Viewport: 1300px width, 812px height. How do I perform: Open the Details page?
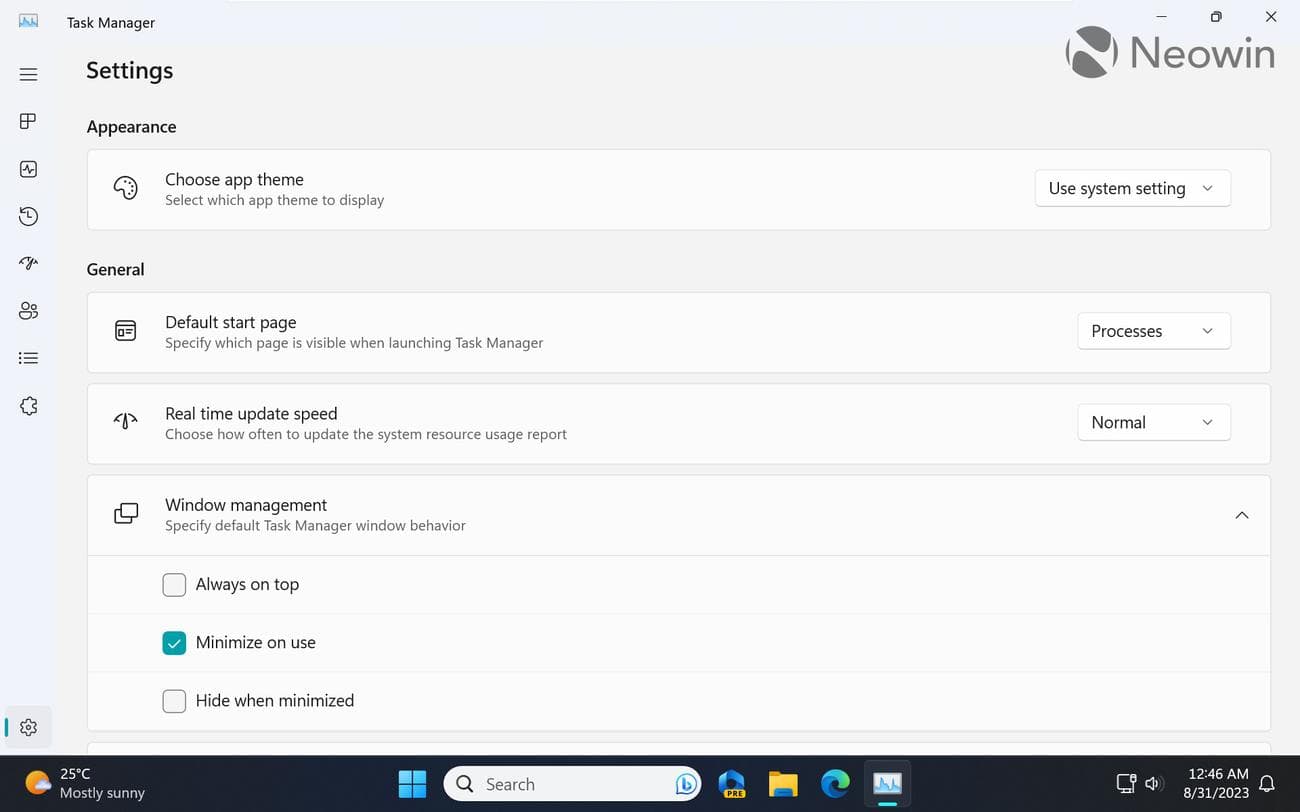(x=28, y=357)
